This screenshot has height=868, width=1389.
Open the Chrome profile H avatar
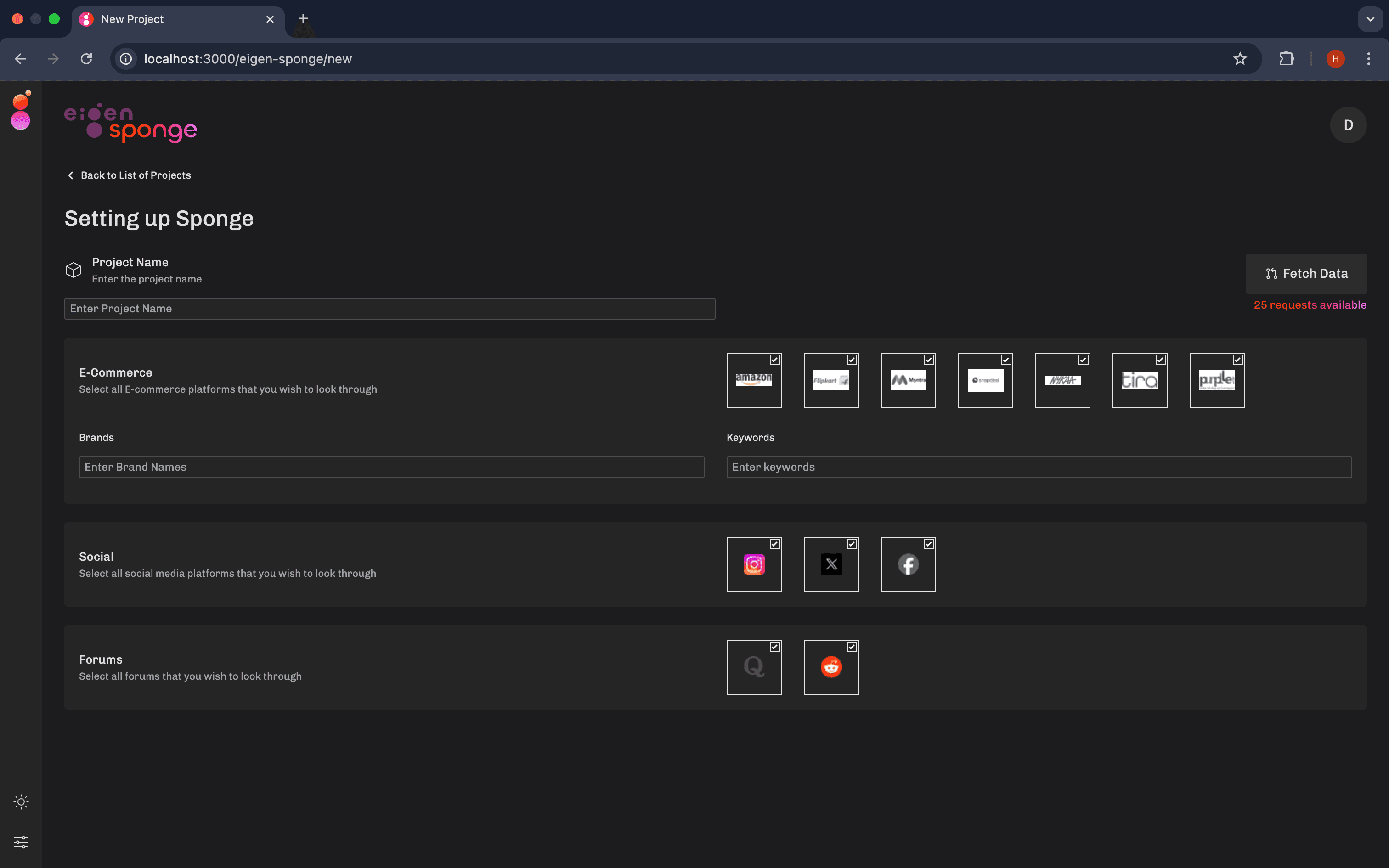[x=1336, y=59]
